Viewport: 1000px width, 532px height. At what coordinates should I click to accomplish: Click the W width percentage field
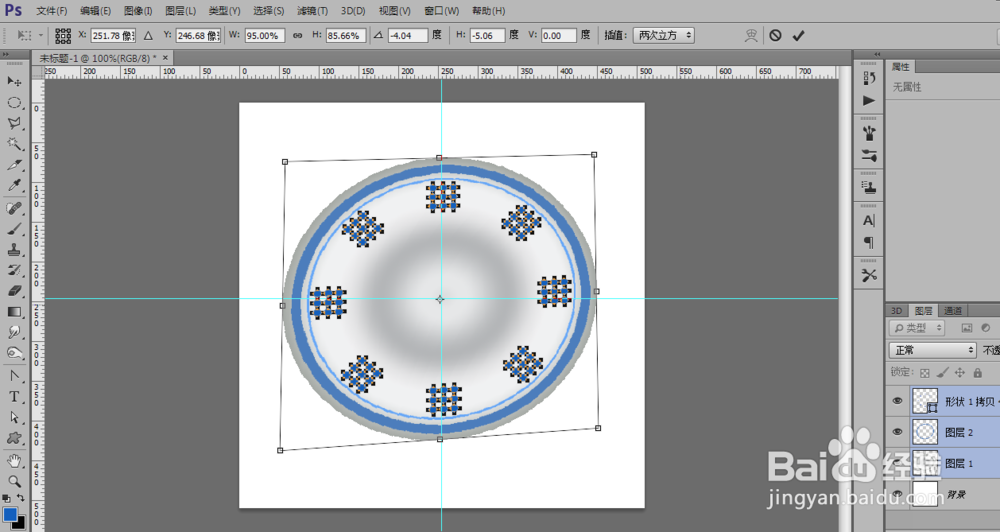coord(265,36)
